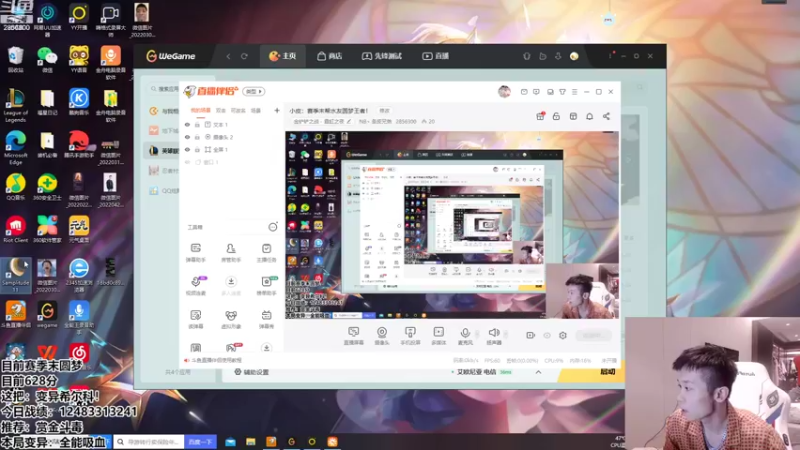Open 微信 WeChat desktop shortcut
This screenshot has height=450, width=800.
[x=47, y=59]
